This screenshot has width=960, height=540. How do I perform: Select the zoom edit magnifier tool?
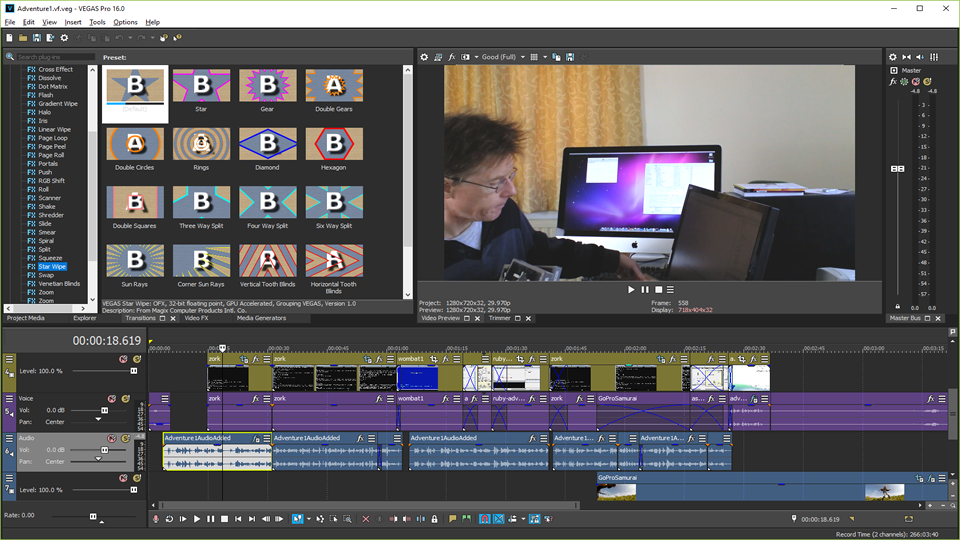click(x=347, y=519)
